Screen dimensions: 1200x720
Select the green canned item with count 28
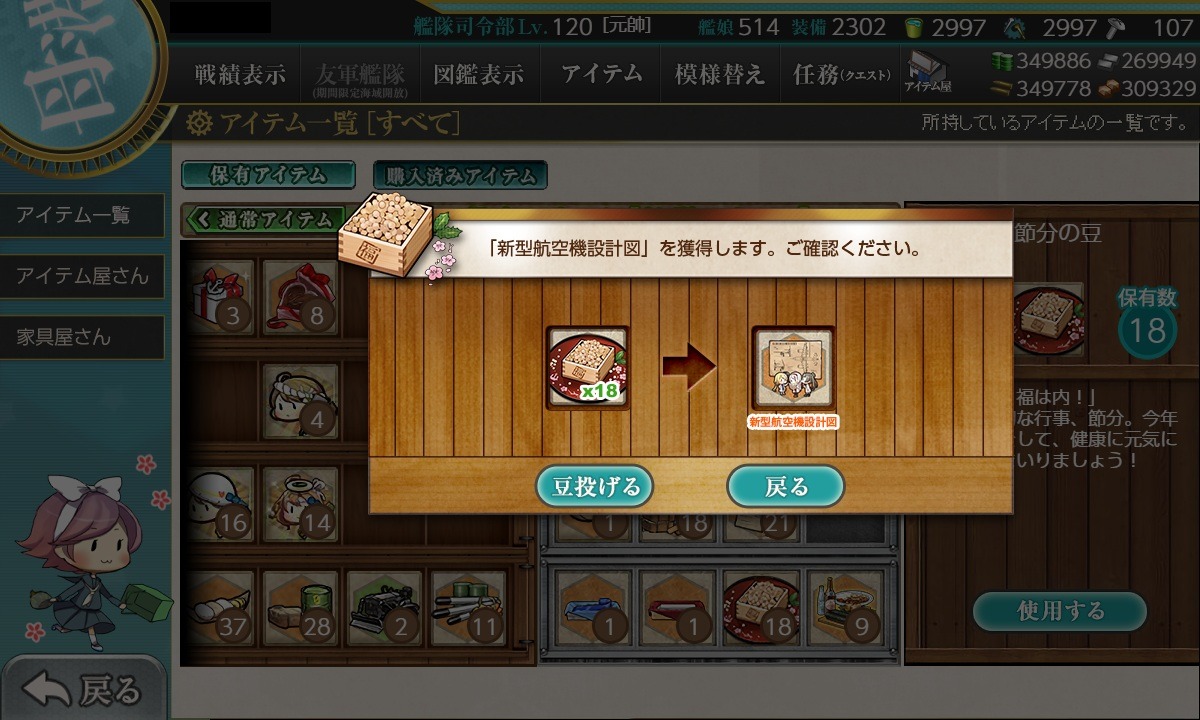pyautogui.click(x=300, y=607)
